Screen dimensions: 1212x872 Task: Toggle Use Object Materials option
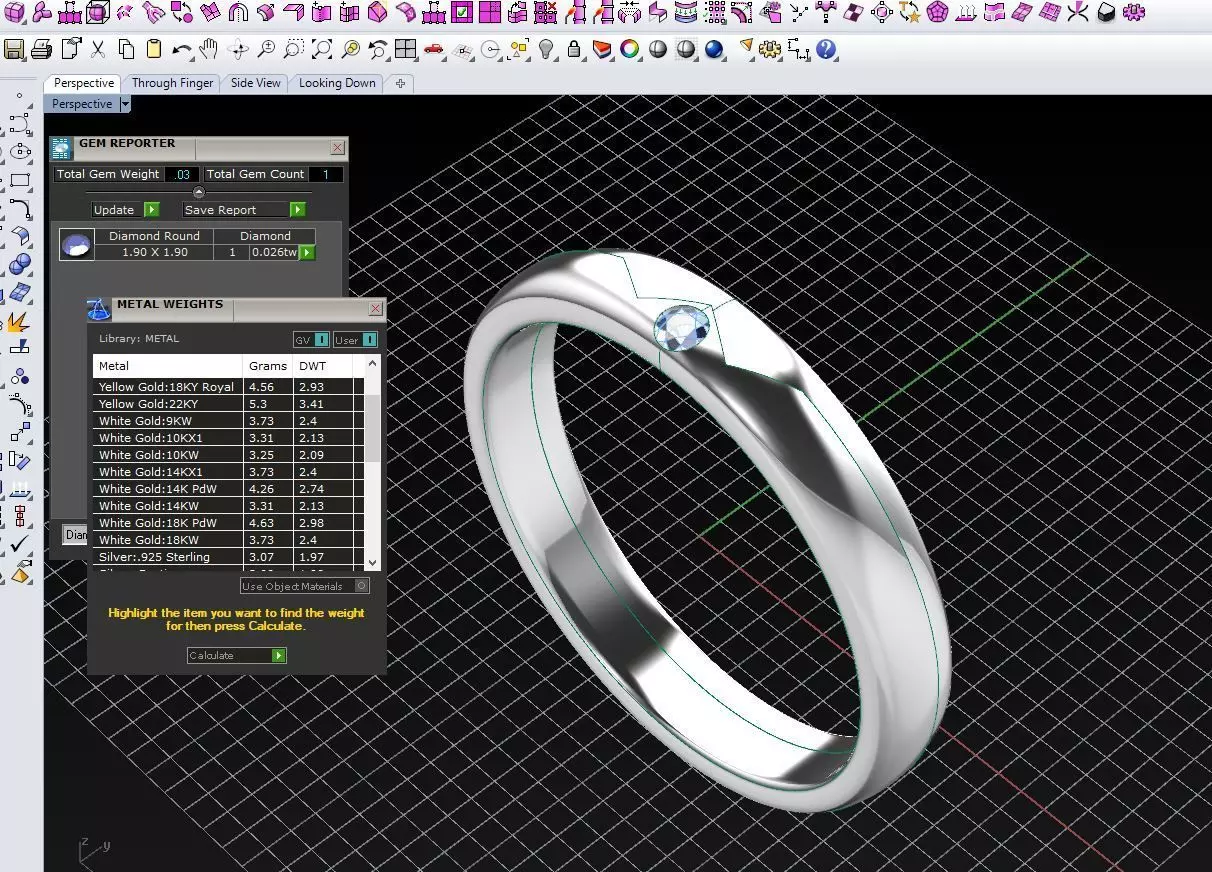click(x=305, y=586)
